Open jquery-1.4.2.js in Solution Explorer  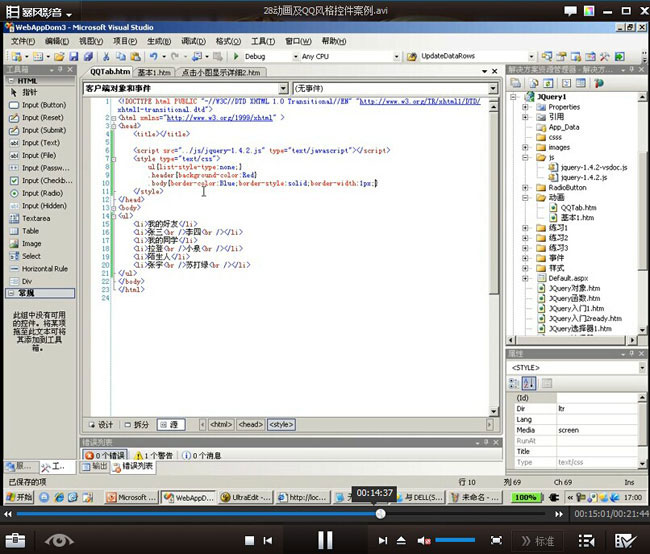coord(583,177)
